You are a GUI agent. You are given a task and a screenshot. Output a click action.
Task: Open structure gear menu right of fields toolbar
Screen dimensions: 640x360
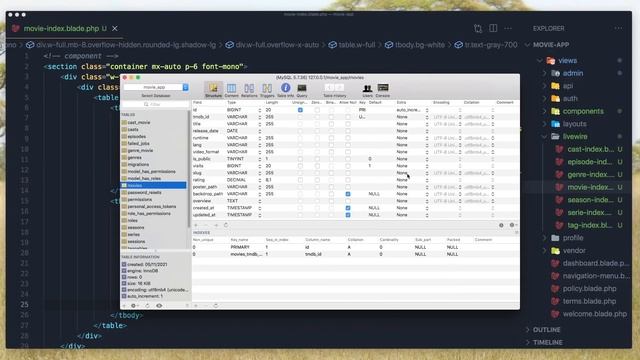tap(513, 225)
